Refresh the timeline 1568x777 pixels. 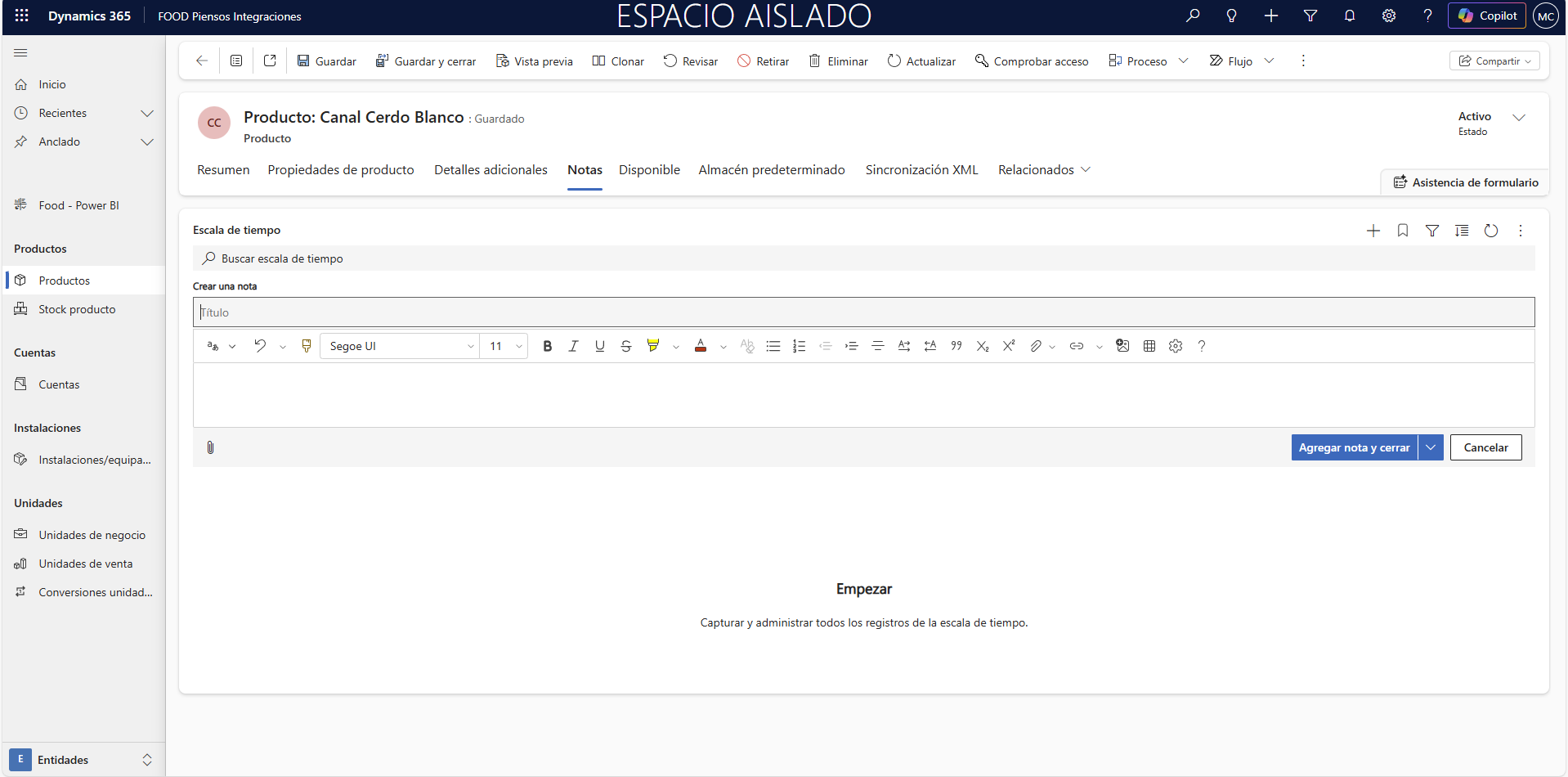pos(1490,231)
